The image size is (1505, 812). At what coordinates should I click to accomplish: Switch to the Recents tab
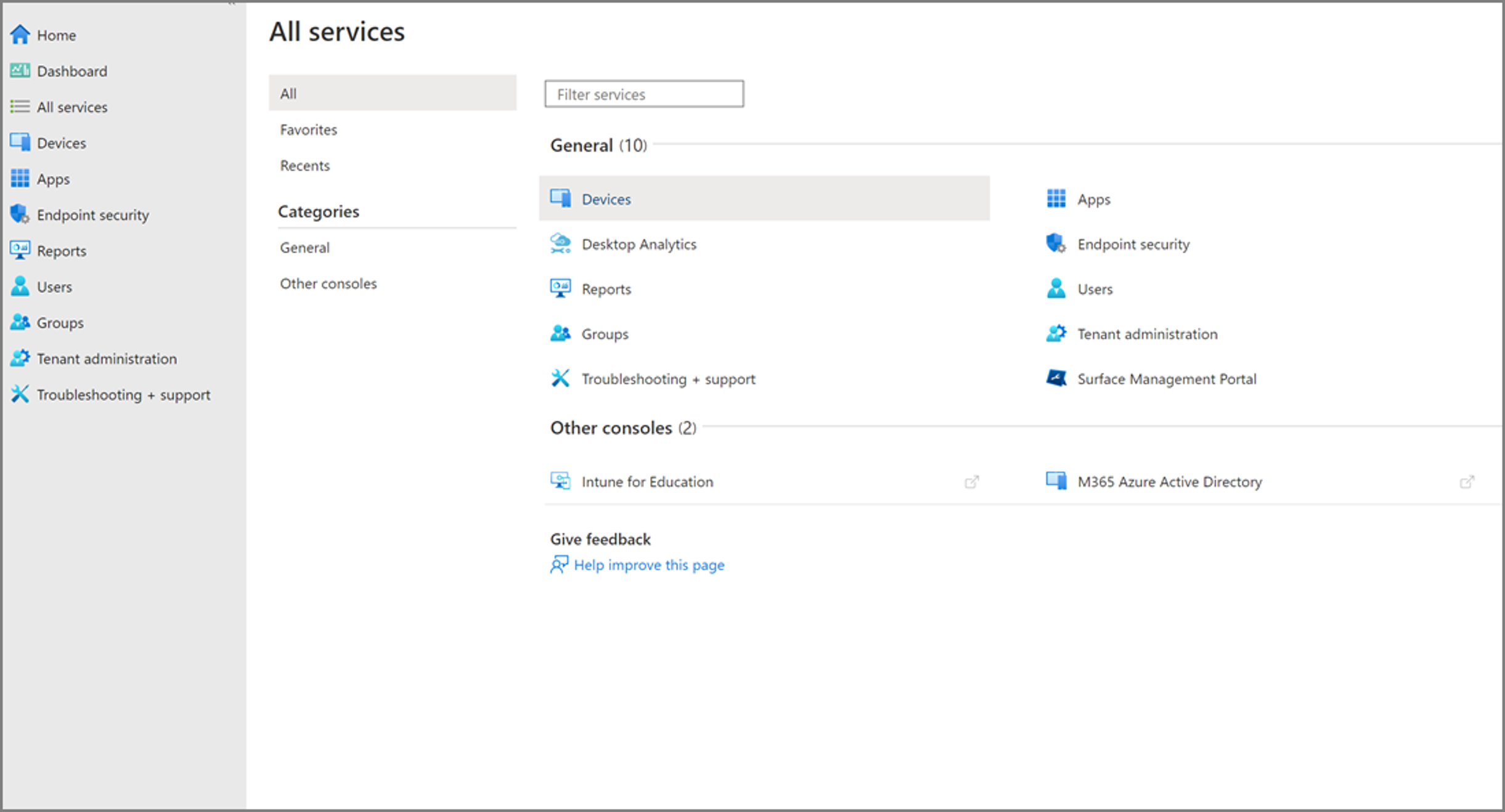304,165
